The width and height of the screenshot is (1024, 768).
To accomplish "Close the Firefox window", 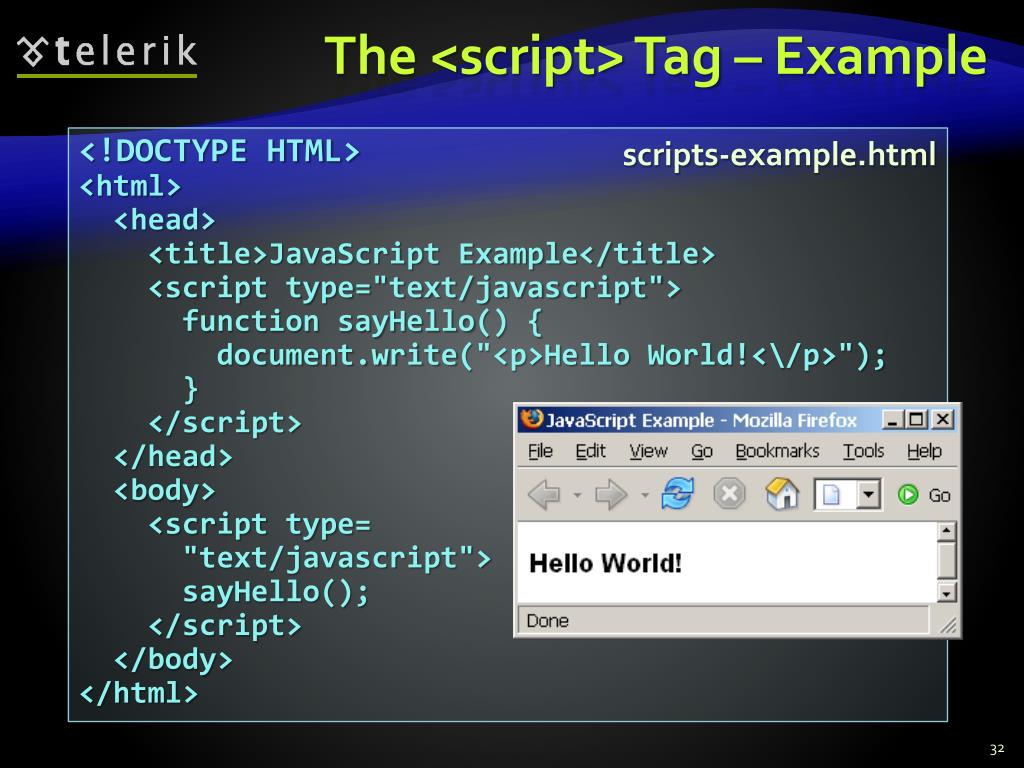I will pyautogui.click(x=942, y=419).
